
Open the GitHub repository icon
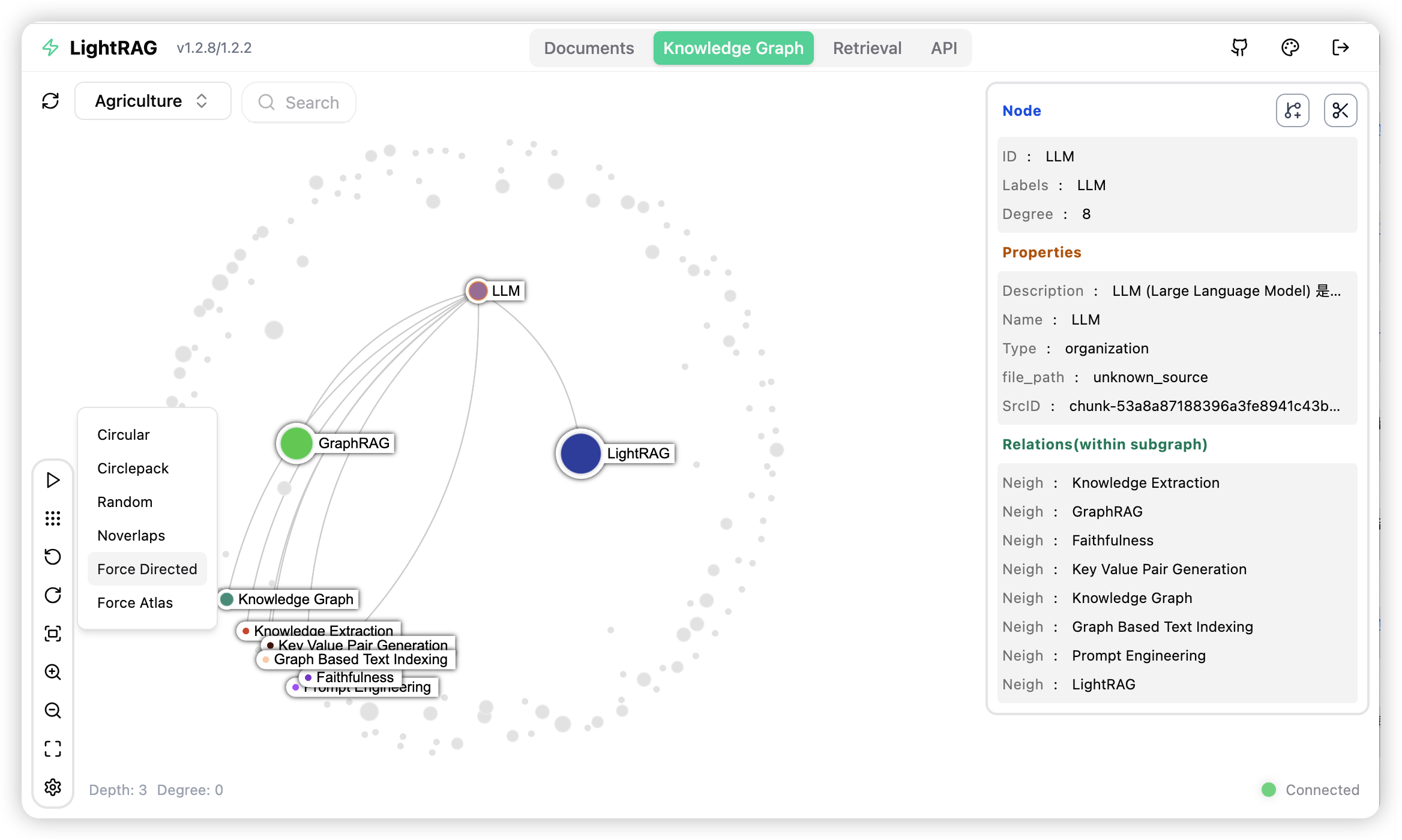tap(1239, 47)
